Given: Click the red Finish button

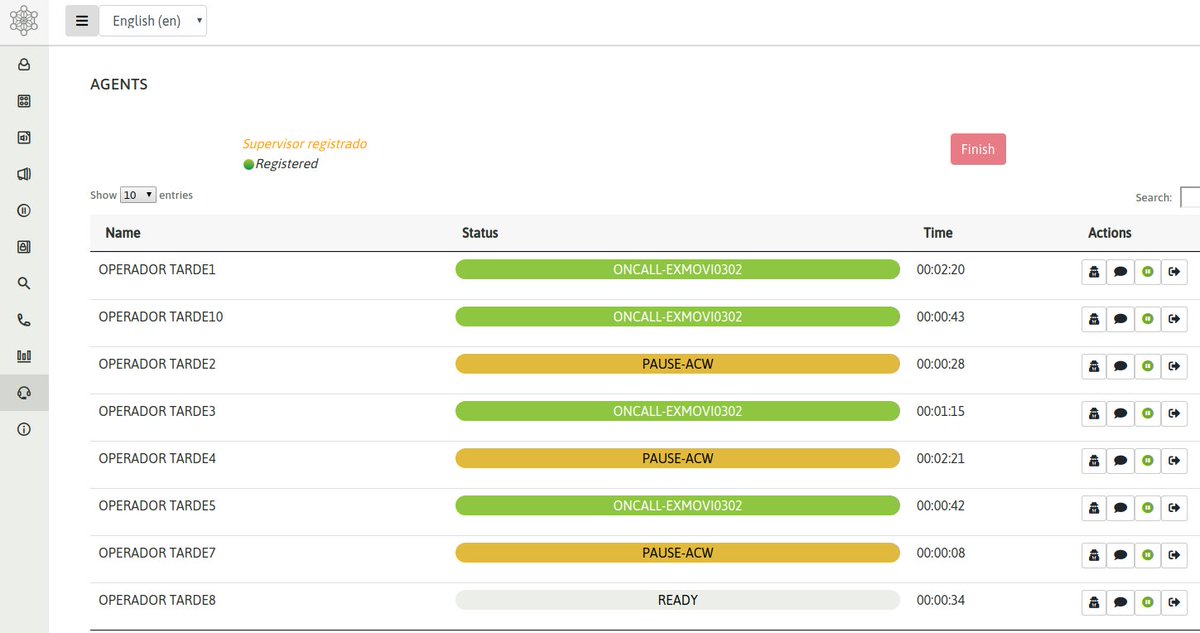Looking at the screenshot, I should [x=978, y=149].
